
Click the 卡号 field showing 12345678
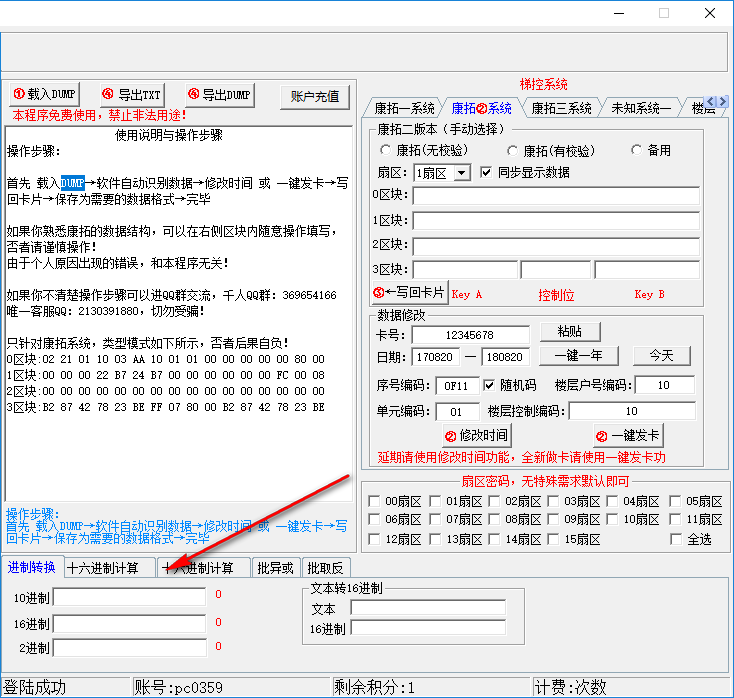[x=470, y=335]
